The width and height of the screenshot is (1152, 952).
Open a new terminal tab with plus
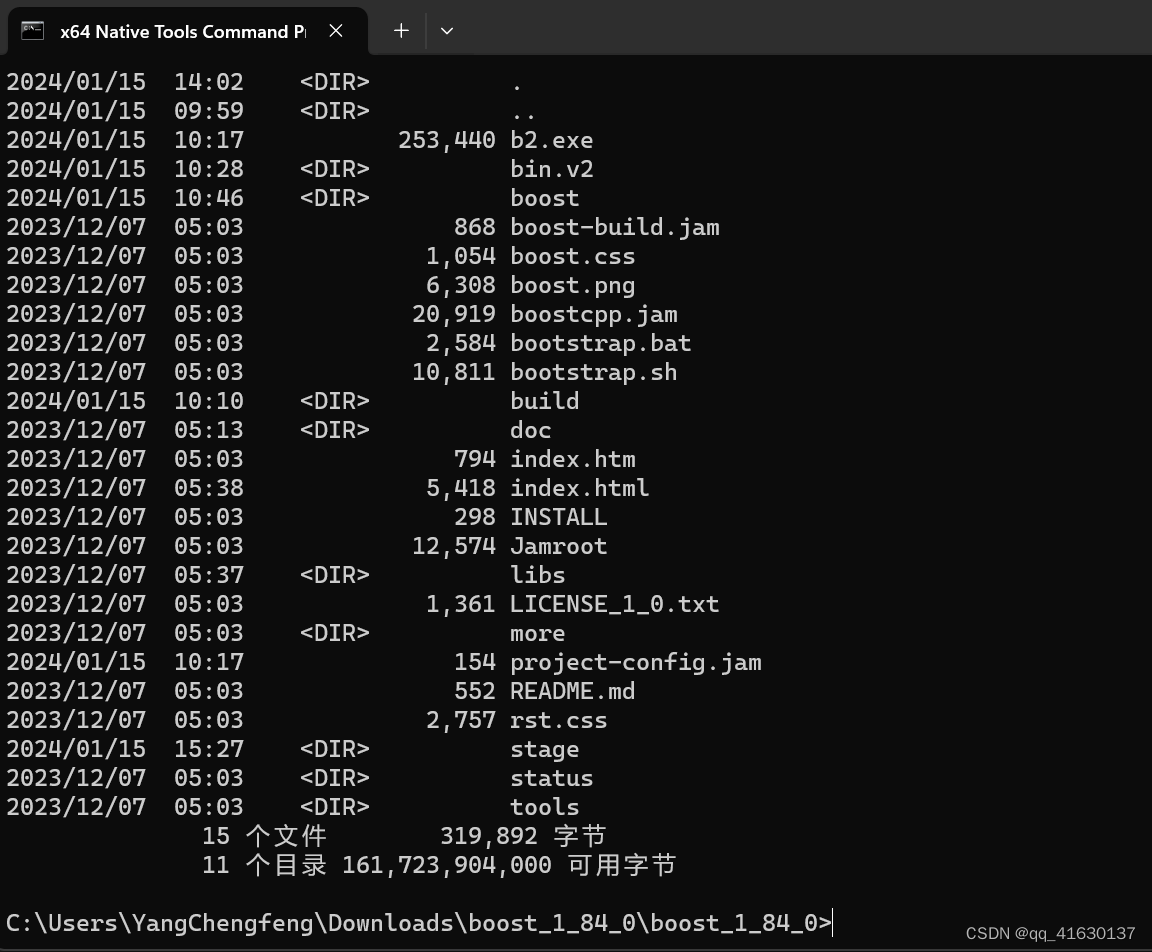tap(401, 31)
